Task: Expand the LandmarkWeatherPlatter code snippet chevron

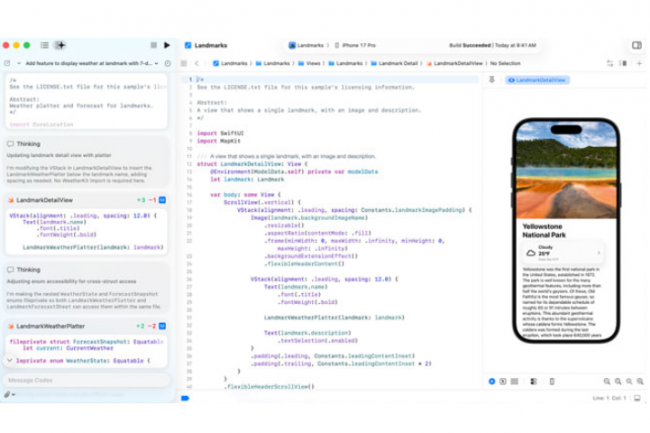Action: tap(10, 359)
